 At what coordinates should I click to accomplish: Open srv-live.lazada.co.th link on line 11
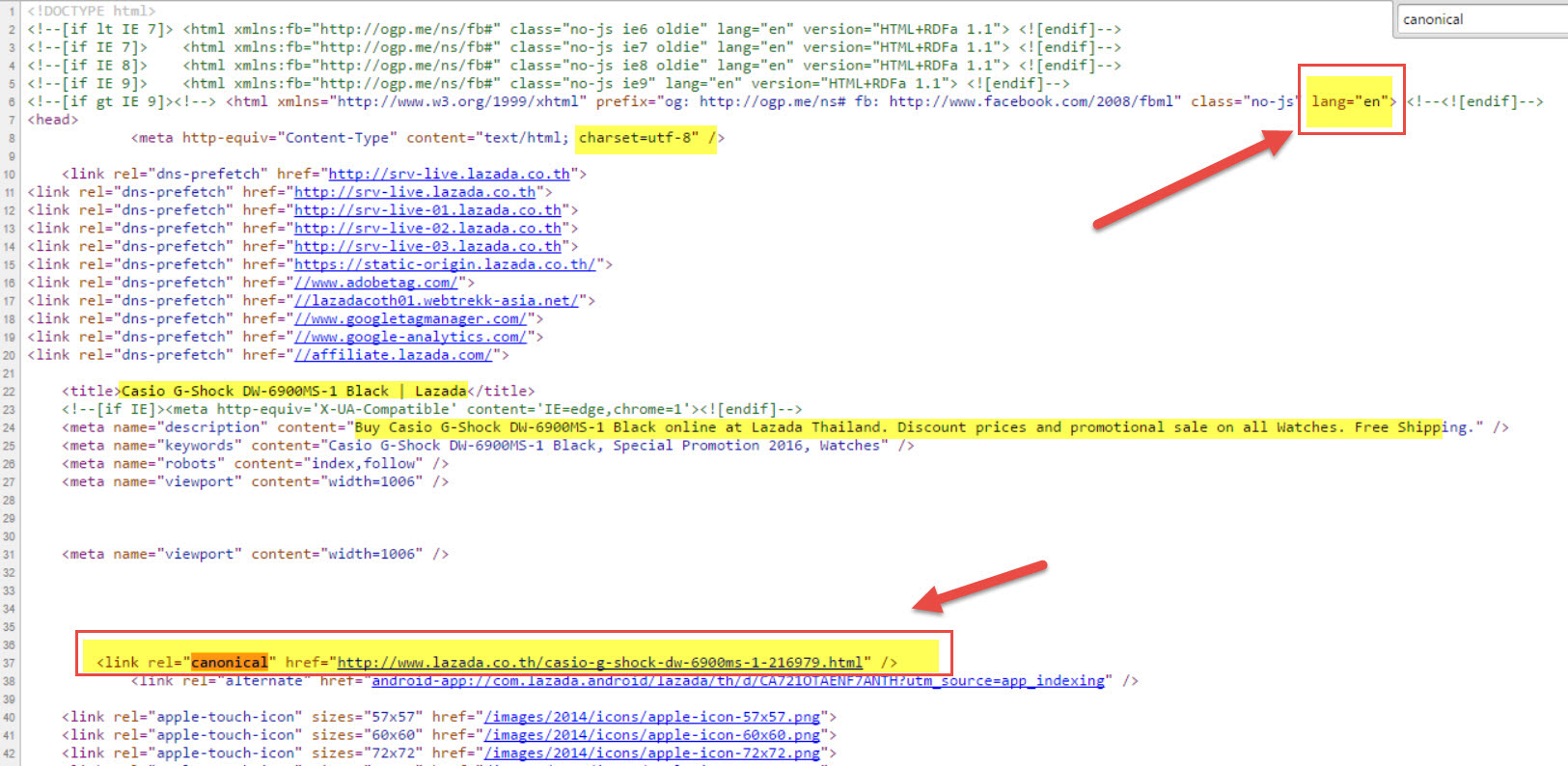[414, 192]
